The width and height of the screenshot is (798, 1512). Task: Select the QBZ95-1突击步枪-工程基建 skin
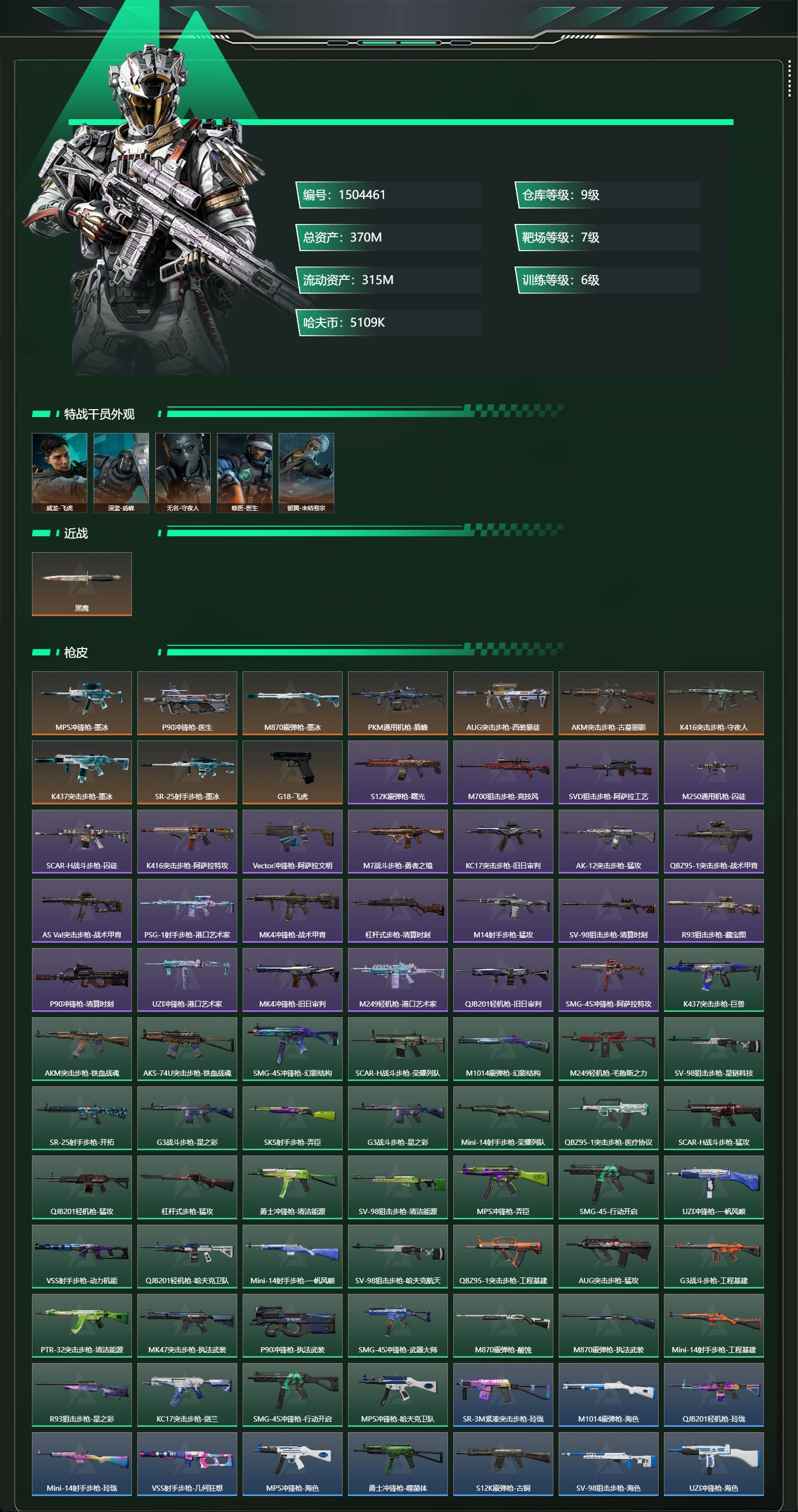coord(503,1256)
